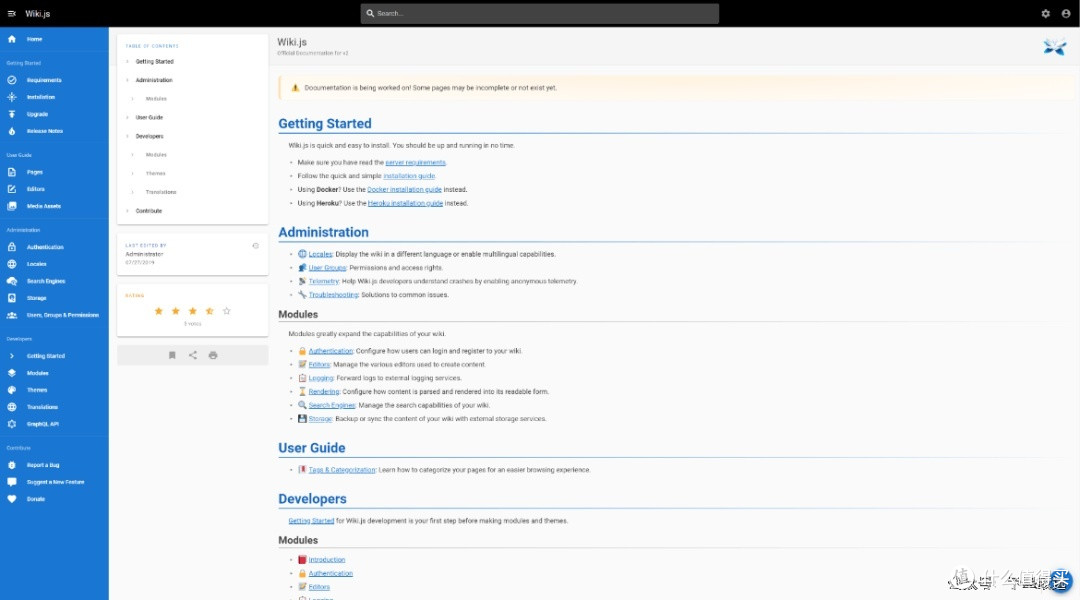Click the Suggest a New Feature icon
Screen dimensions: 1080x600
coord(12,482)
